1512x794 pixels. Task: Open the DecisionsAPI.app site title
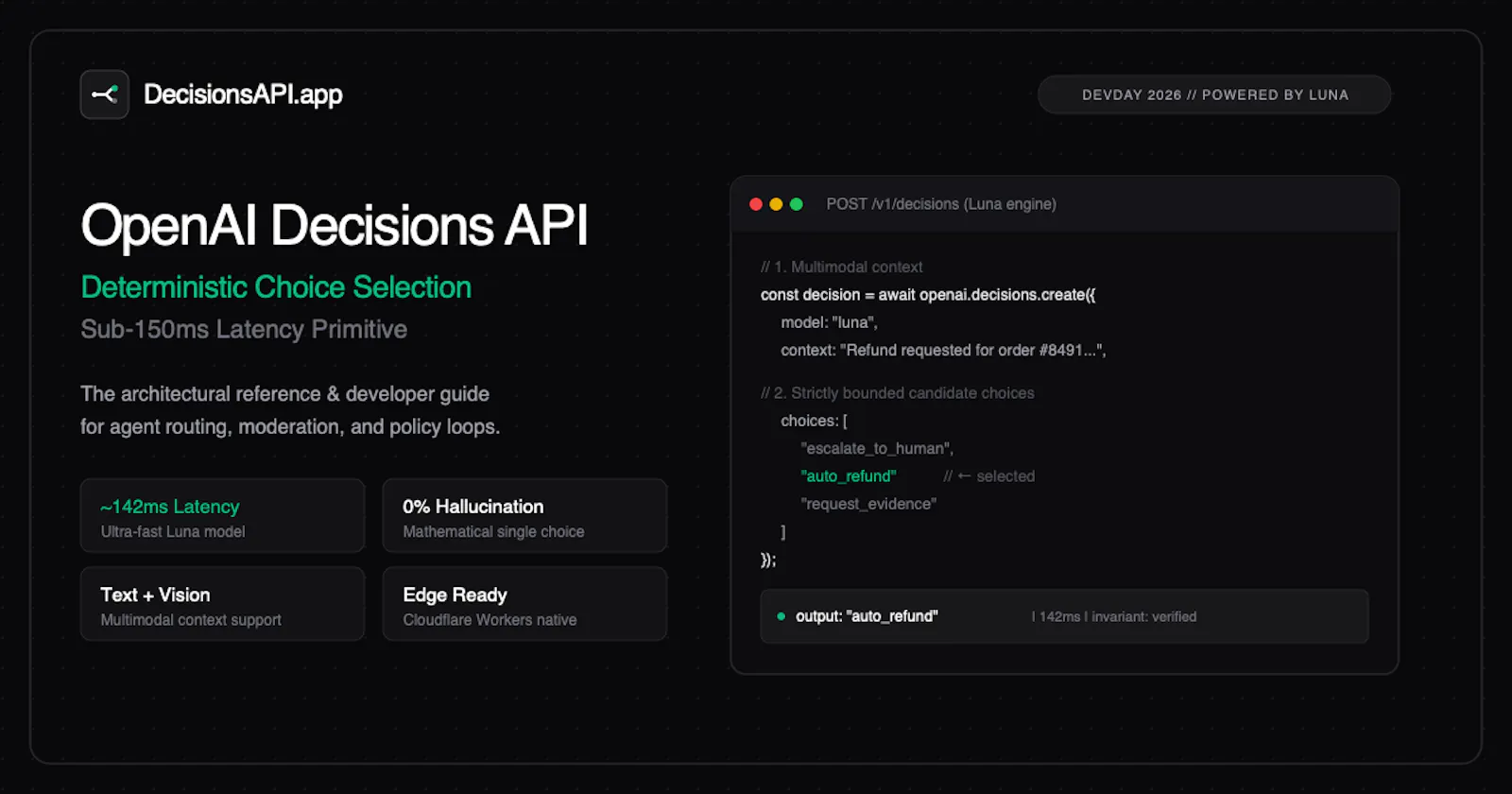click(243, 95)
